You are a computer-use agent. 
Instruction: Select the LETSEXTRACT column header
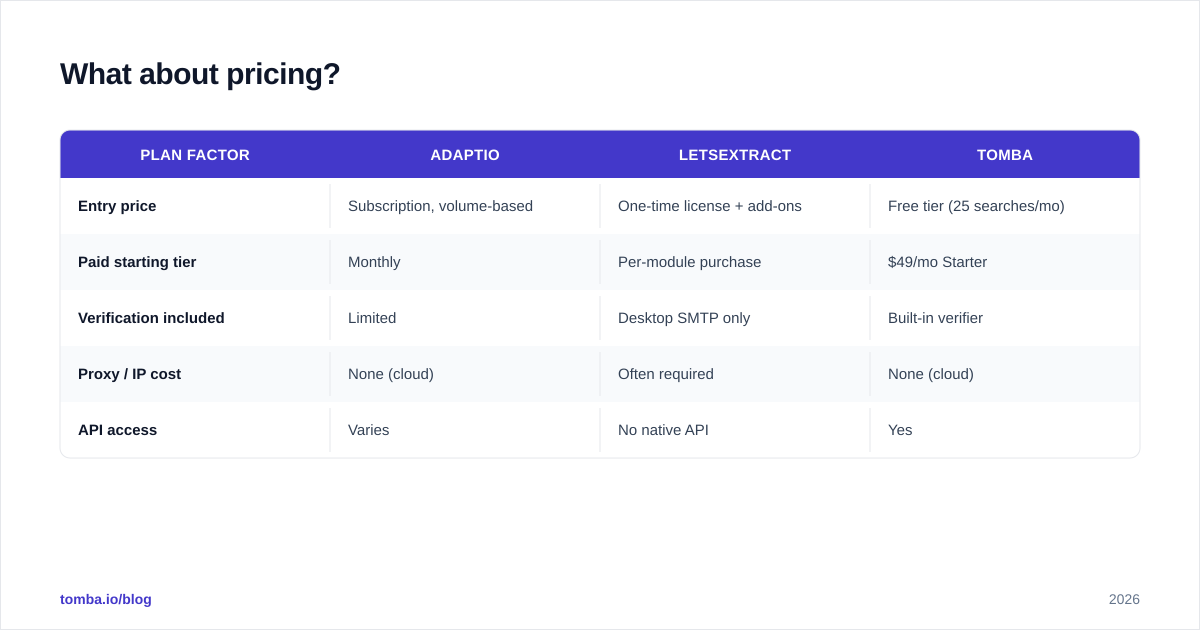(735, 155)
